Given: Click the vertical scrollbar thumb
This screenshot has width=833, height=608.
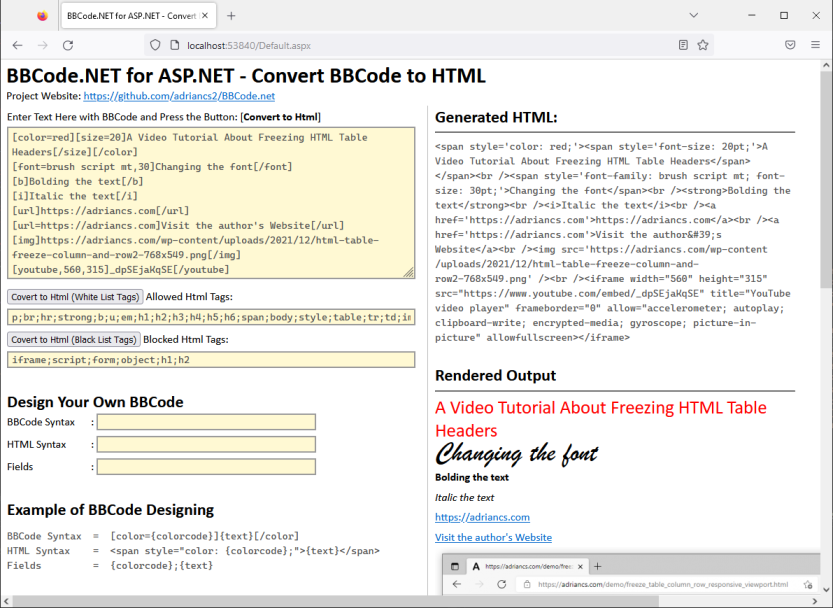Looking at the screenshot, I should (826, 180).
